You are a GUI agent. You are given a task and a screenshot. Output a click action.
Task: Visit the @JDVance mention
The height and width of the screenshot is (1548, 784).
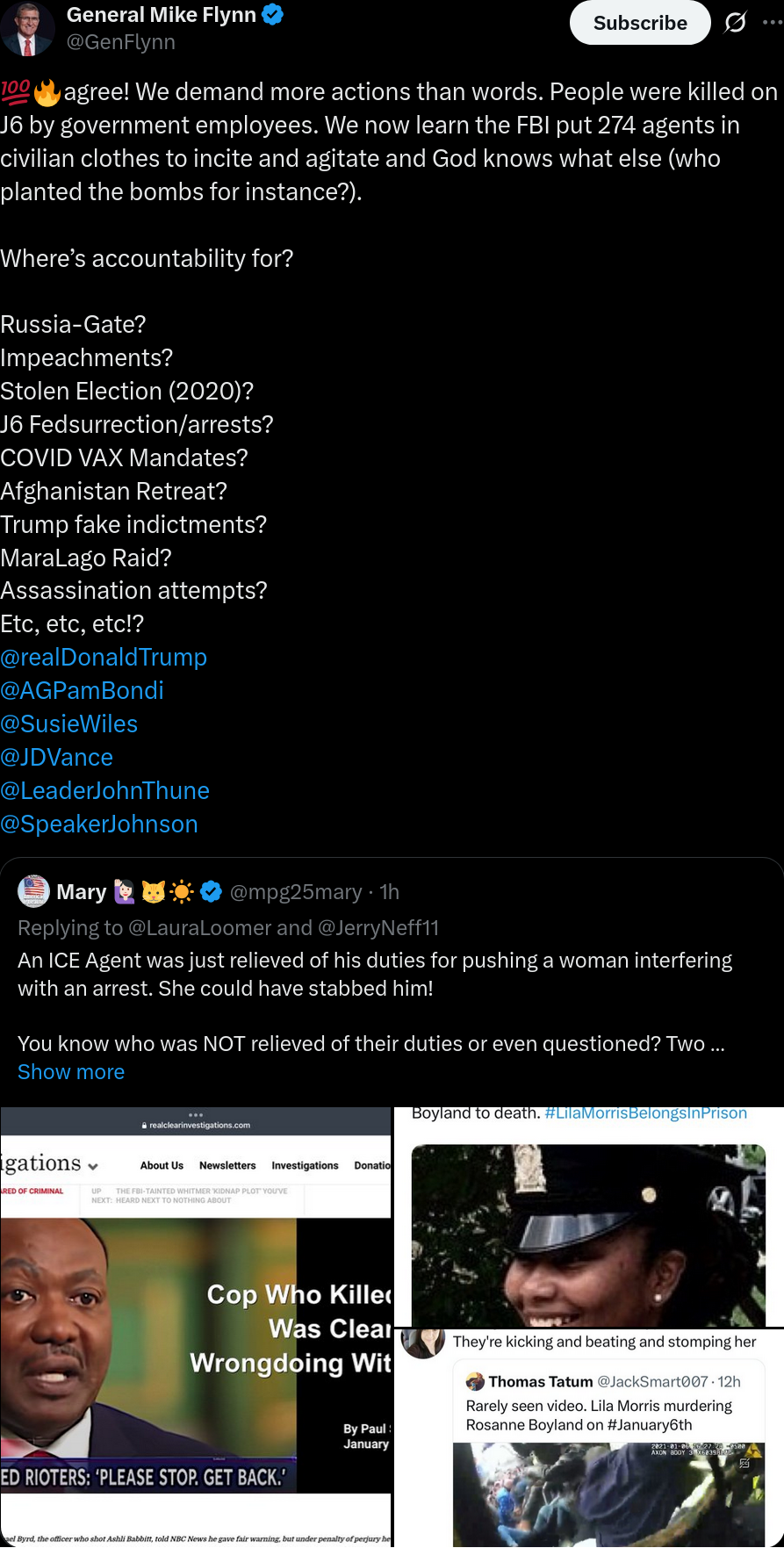[57, 758]
